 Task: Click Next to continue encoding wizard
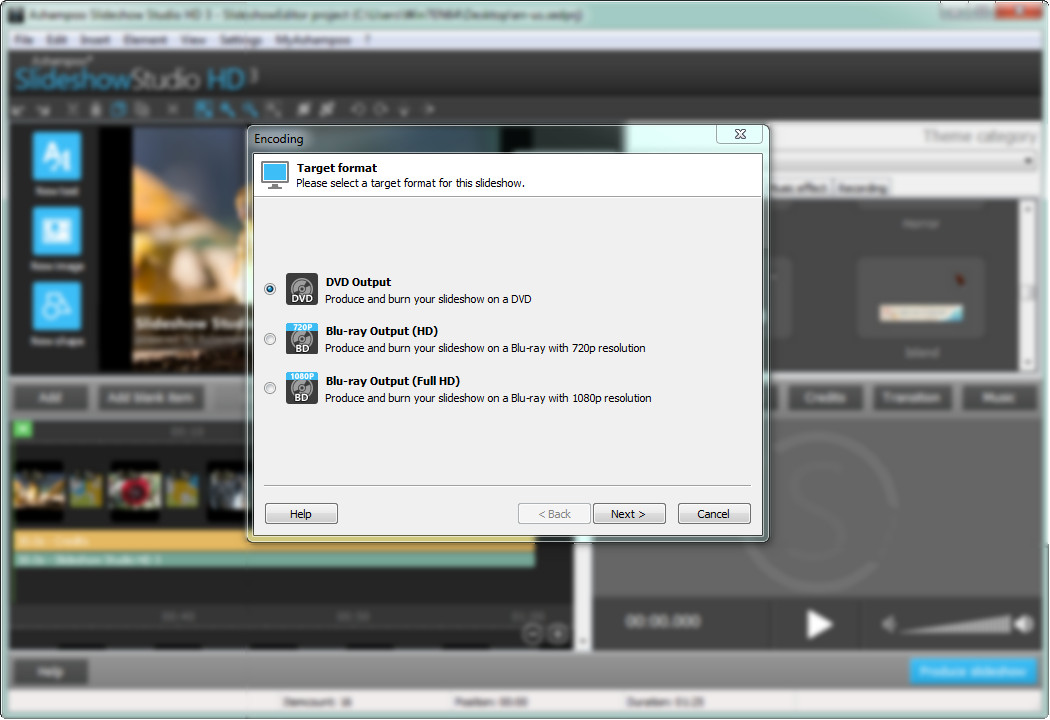pyautogui.click(x=628, y=514)
